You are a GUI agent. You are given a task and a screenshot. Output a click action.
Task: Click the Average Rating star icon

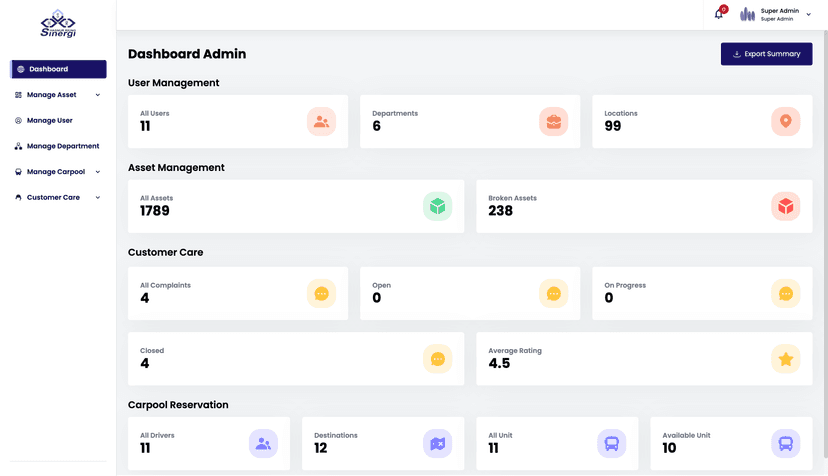[785, 359]
